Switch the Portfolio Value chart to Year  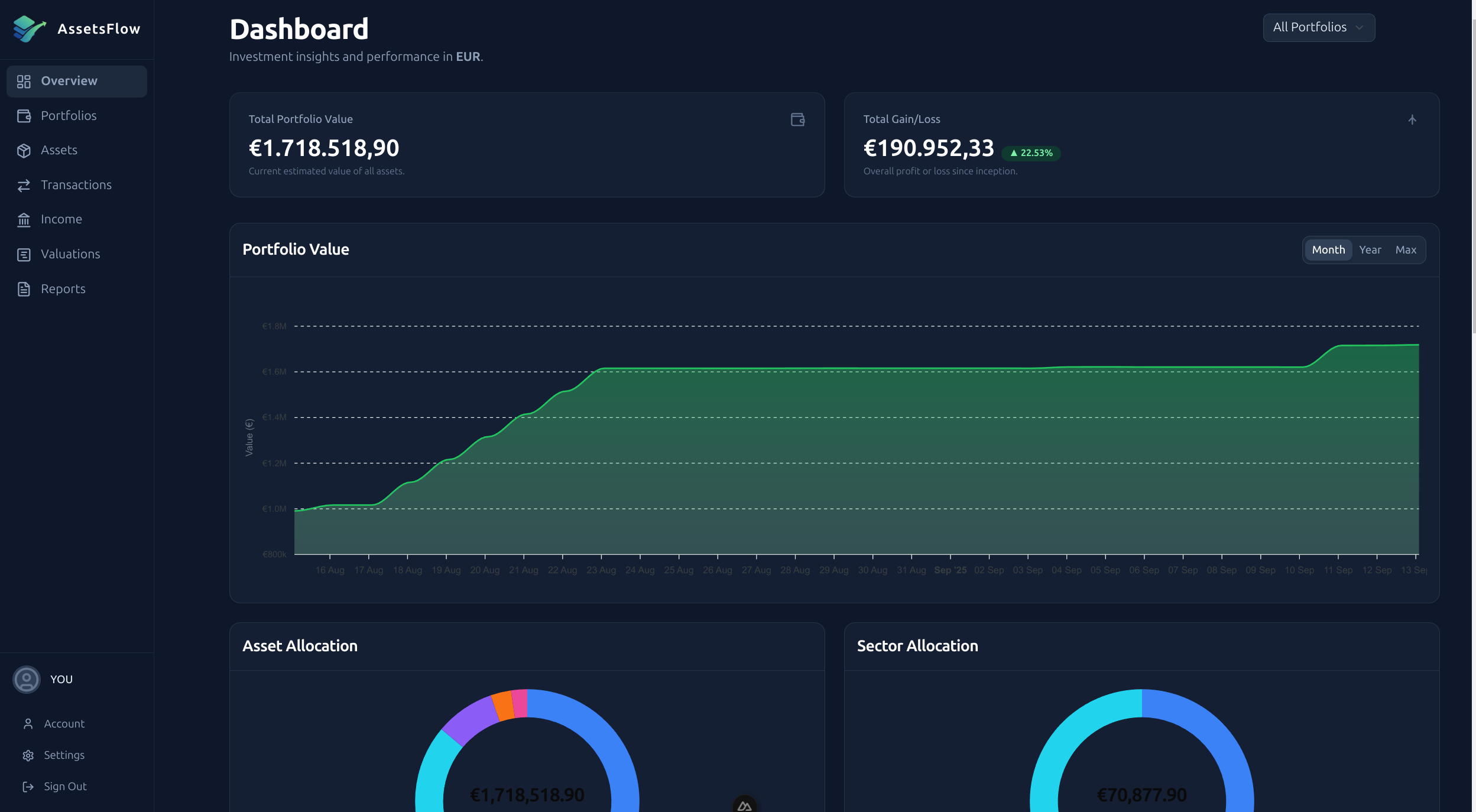pyautogui.click(x=1370, y=250)
